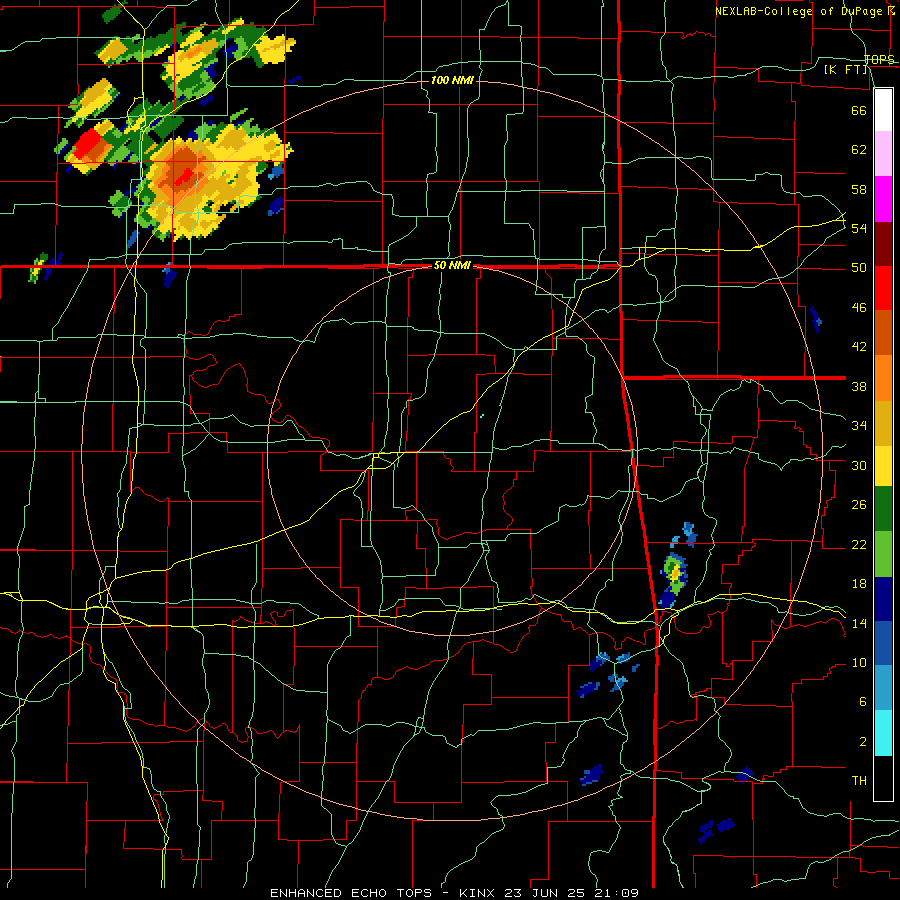The image size is (900, 900).
Task: Click the white swatch in TOPS legend
Action: coord(883,110)
